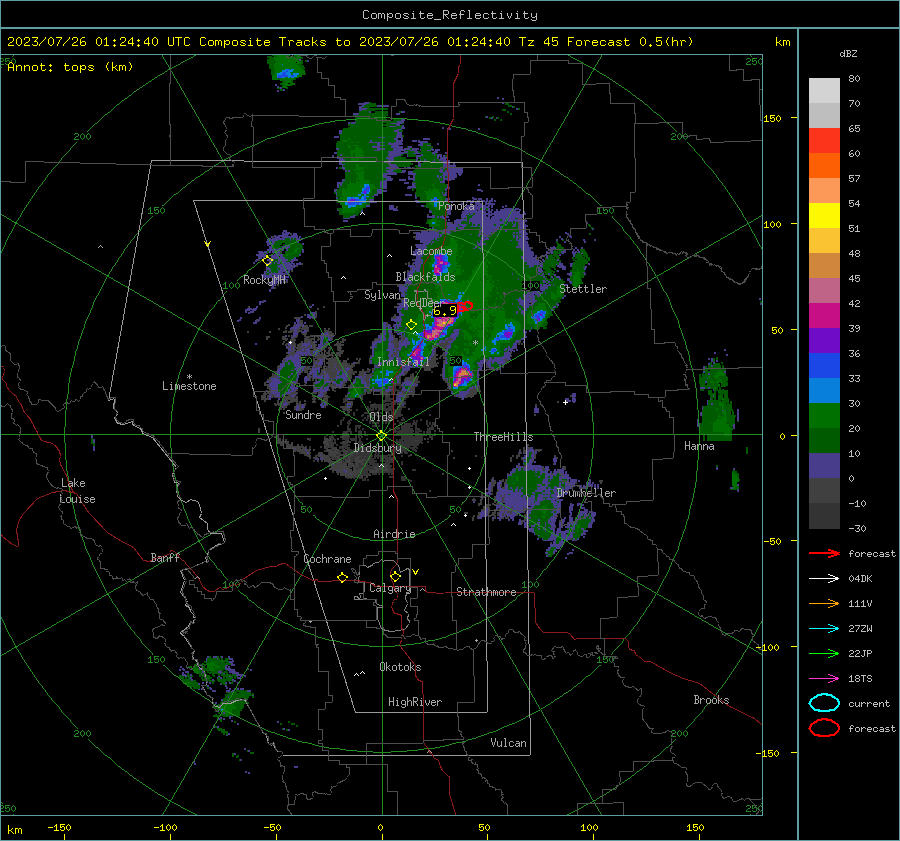
Task: Click the HighRiver city label
Action: (x=415, y=702)
